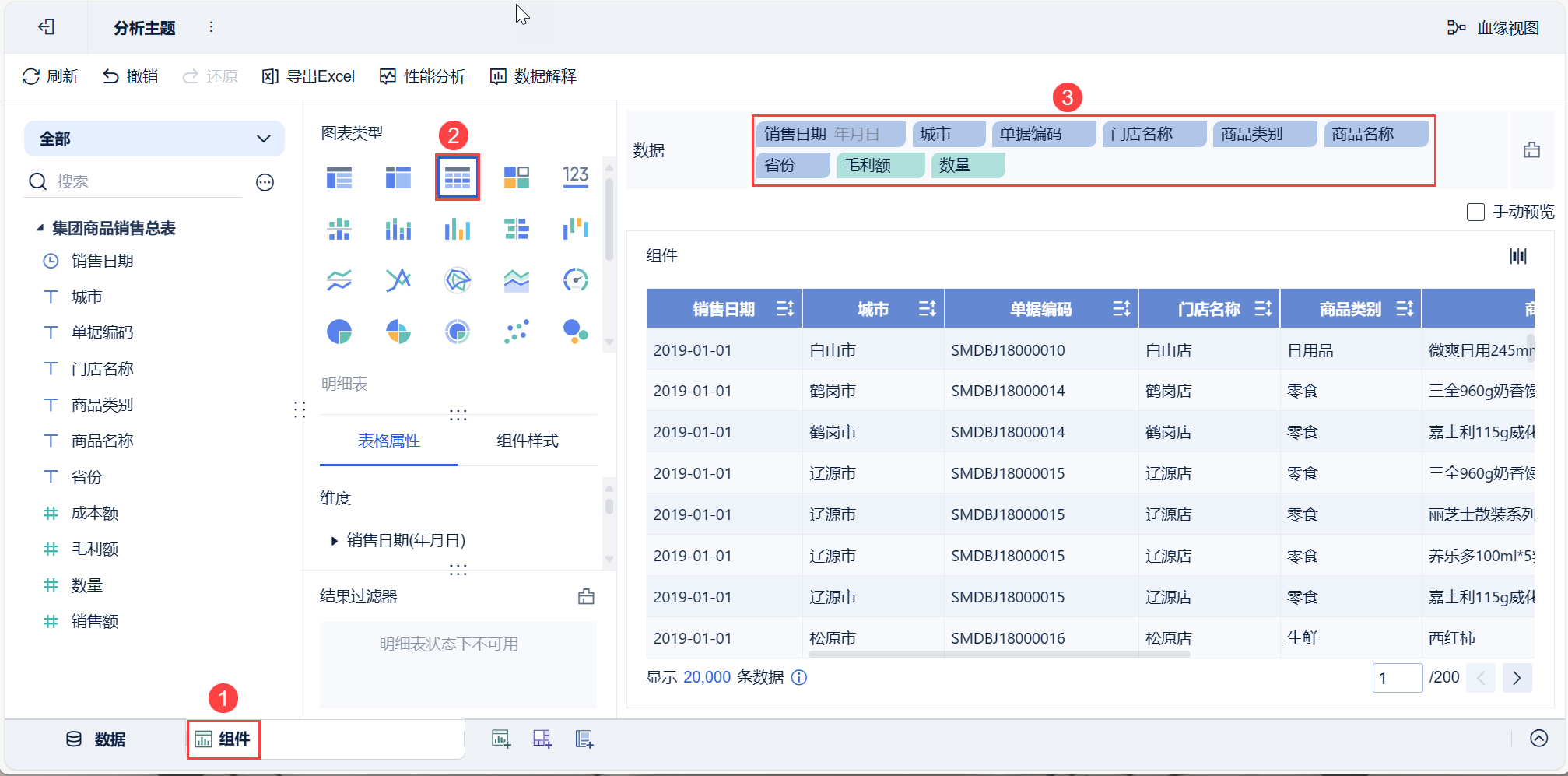Viewport: 1568px width, 776px height.
Task: Select the 成本额 field in the list
Action: (95, 513)
